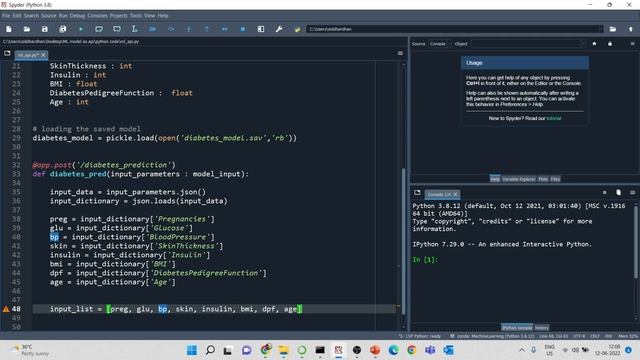The height and width of the screenshot is (360, 640).
Task: Open the Help Object combo box
Action: pyautogui.click(x=528, y=44)
